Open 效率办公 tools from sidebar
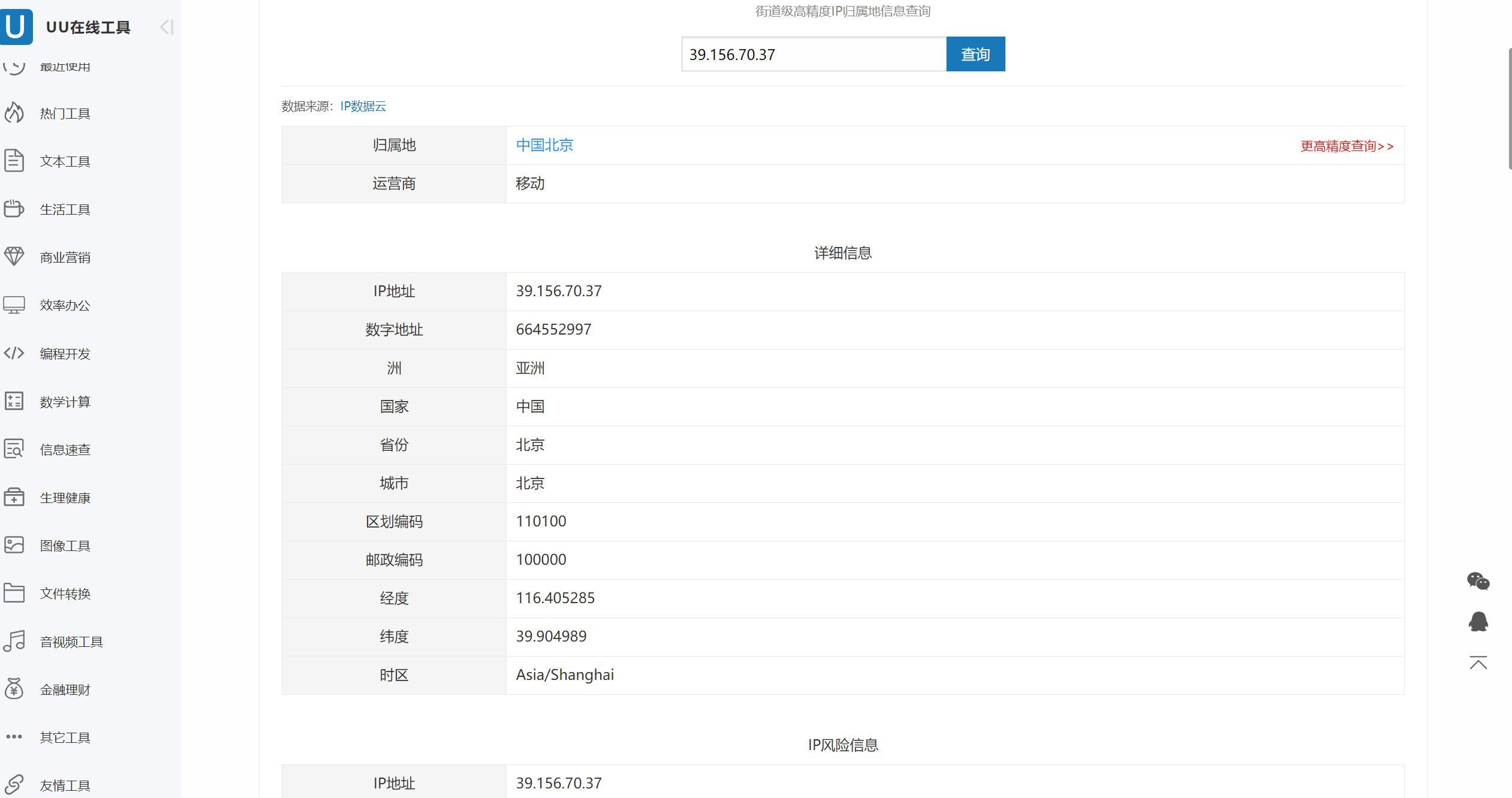 [65, 305]
